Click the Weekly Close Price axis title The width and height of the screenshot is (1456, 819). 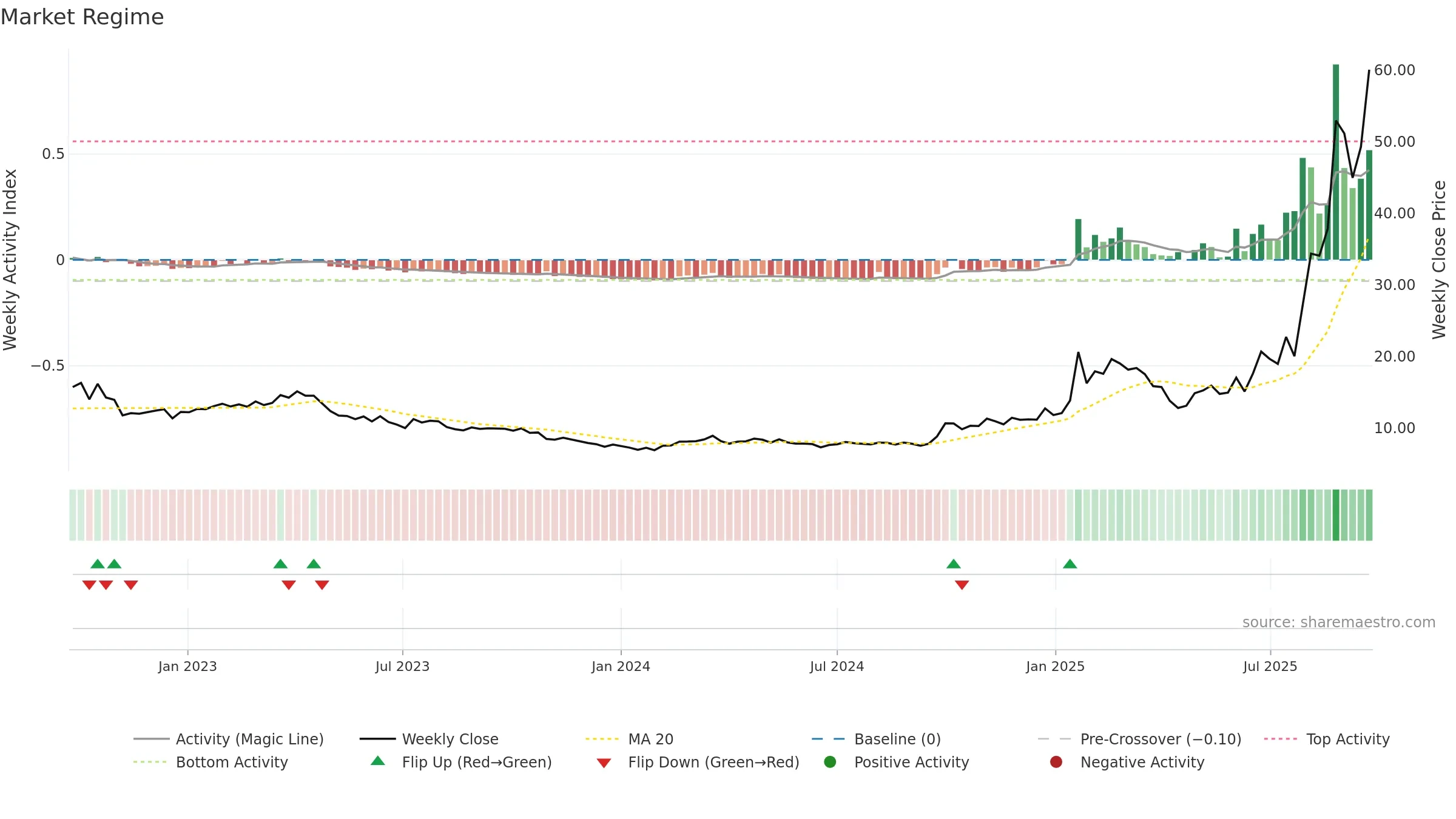point(1439,260)
